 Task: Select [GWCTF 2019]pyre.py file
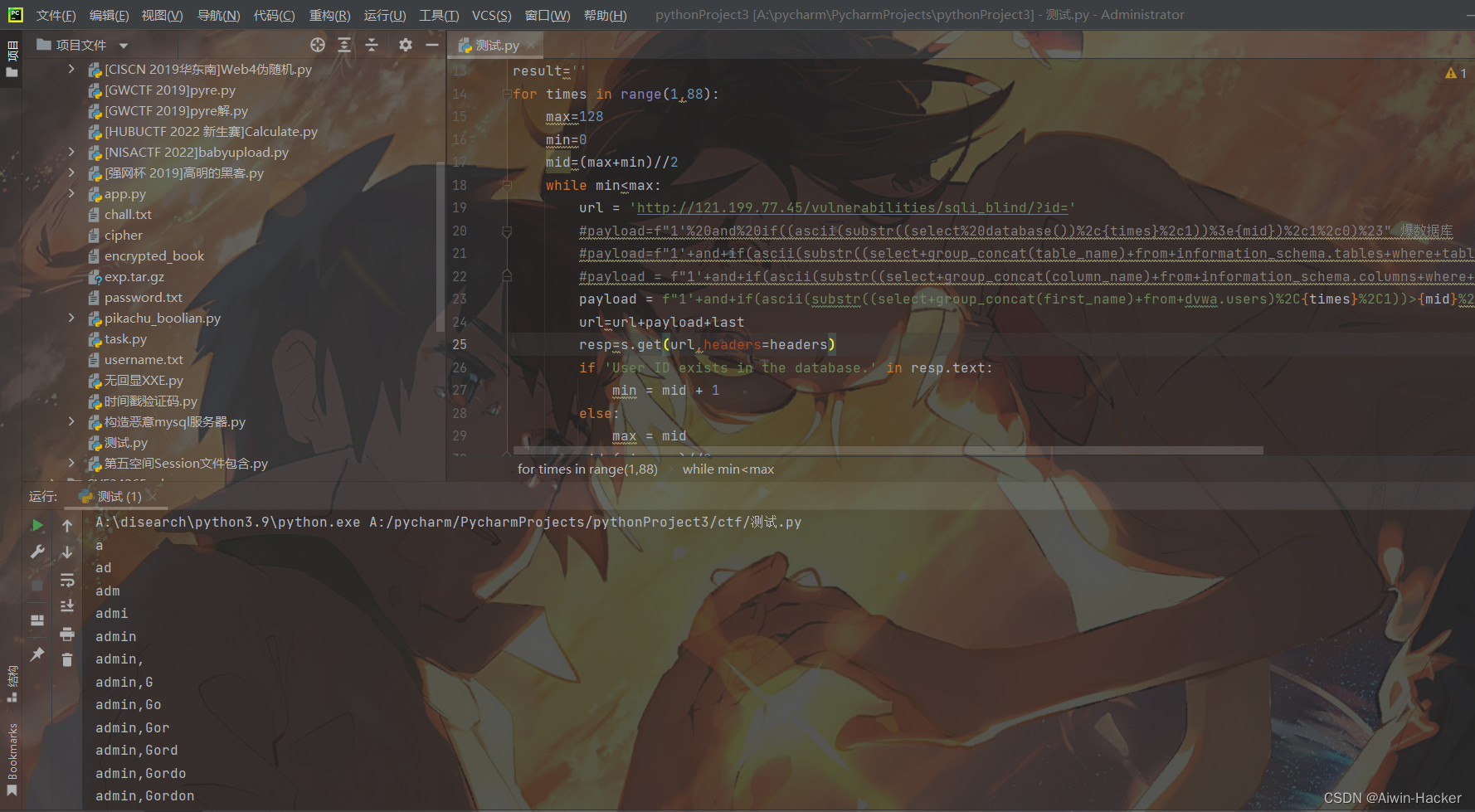162,90
